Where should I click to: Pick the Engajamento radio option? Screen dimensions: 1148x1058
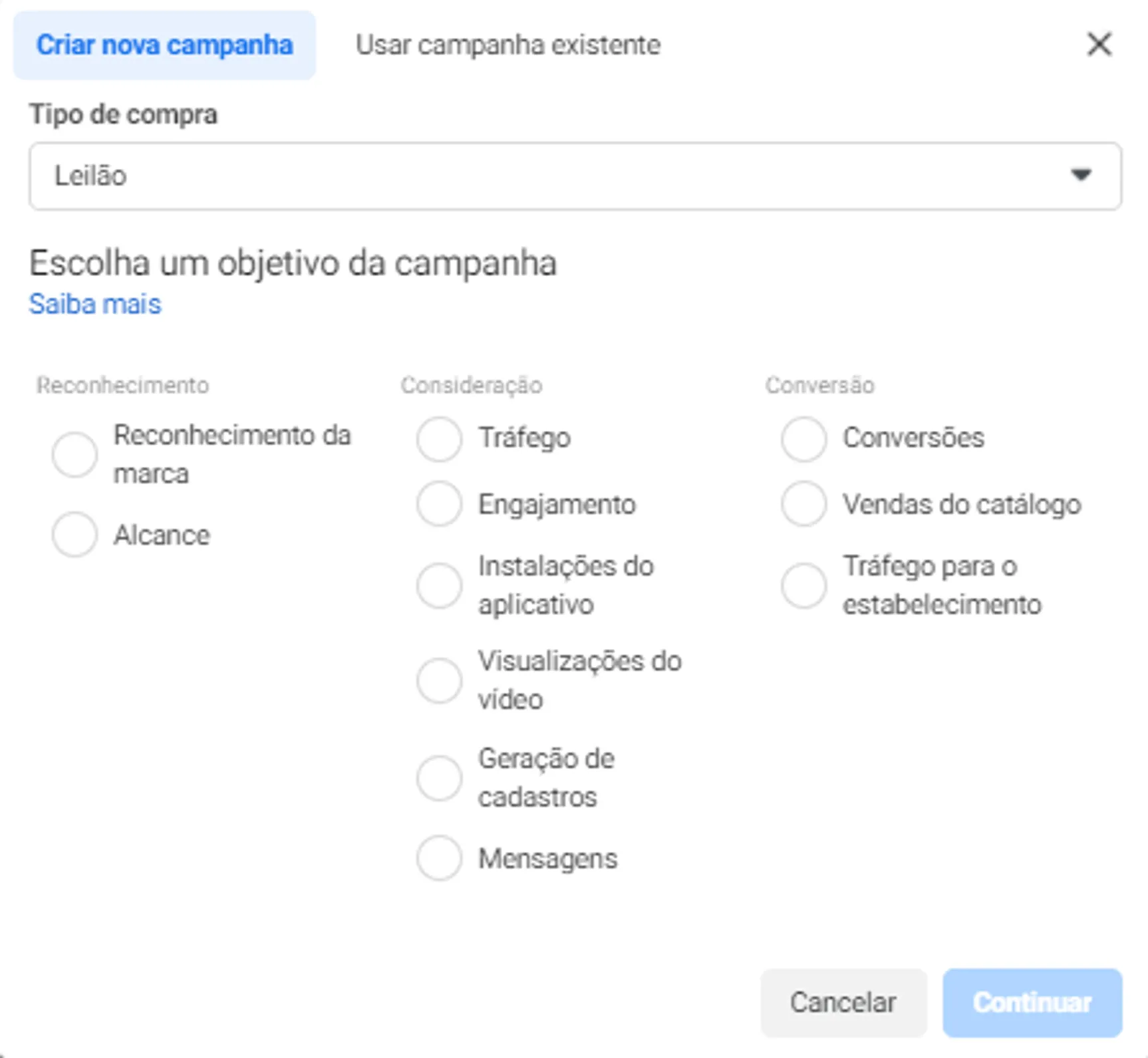439,504
